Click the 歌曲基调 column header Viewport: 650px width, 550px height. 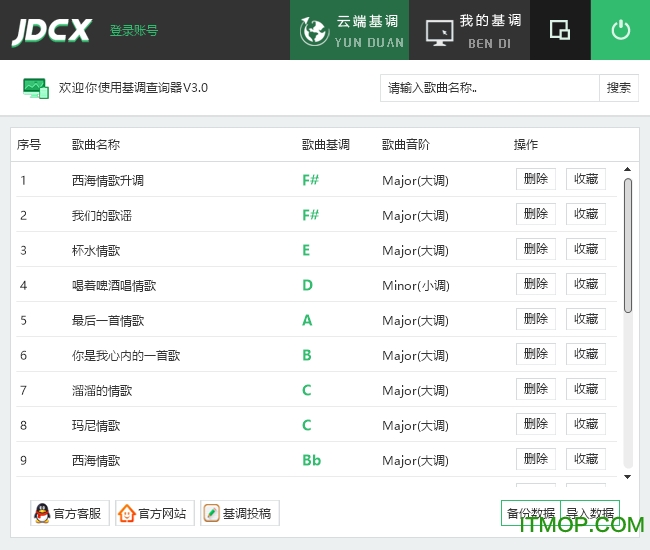click(326, 145)
